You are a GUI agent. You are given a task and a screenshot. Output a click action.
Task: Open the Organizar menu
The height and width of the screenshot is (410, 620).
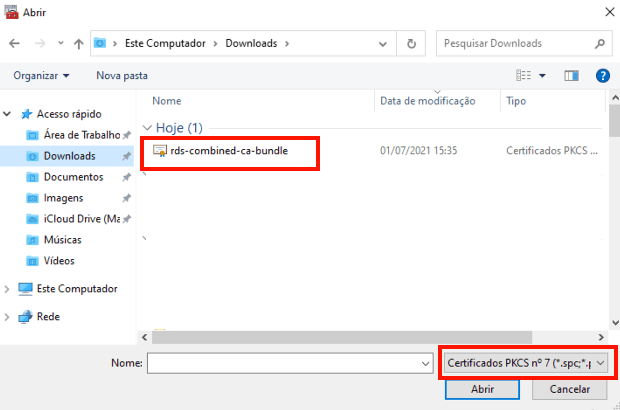tap(41, 75)
